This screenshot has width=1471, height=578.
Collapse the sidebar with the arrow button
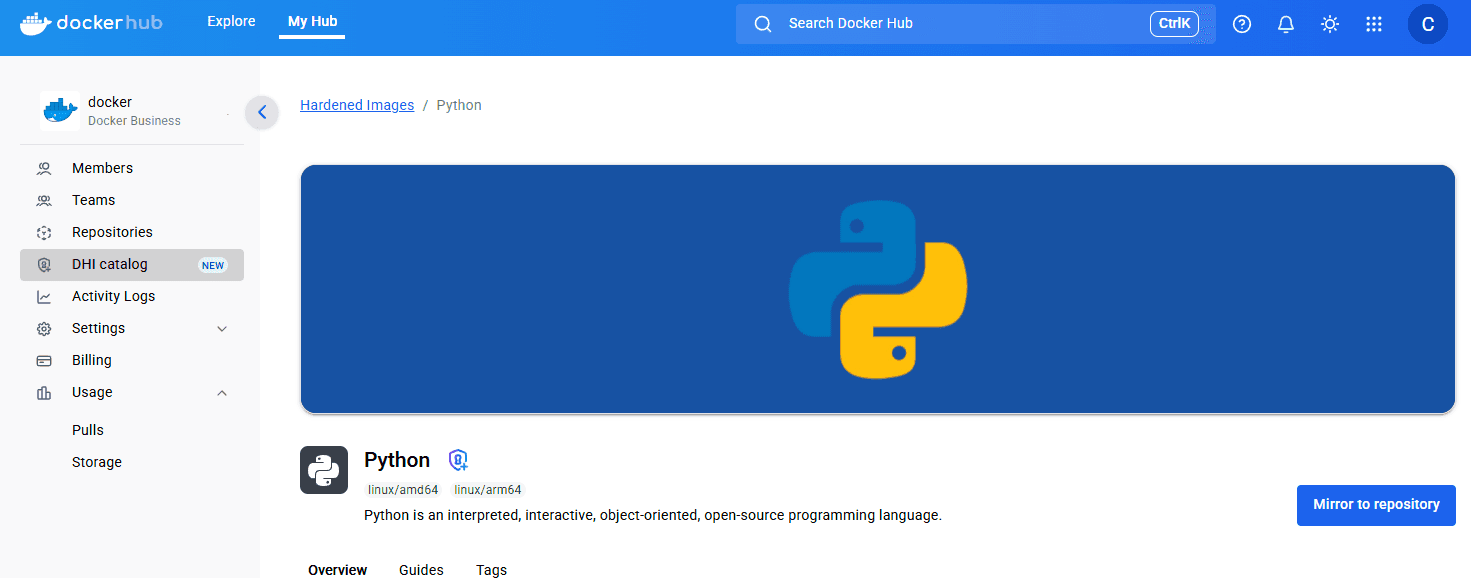(x=262, y=112)
